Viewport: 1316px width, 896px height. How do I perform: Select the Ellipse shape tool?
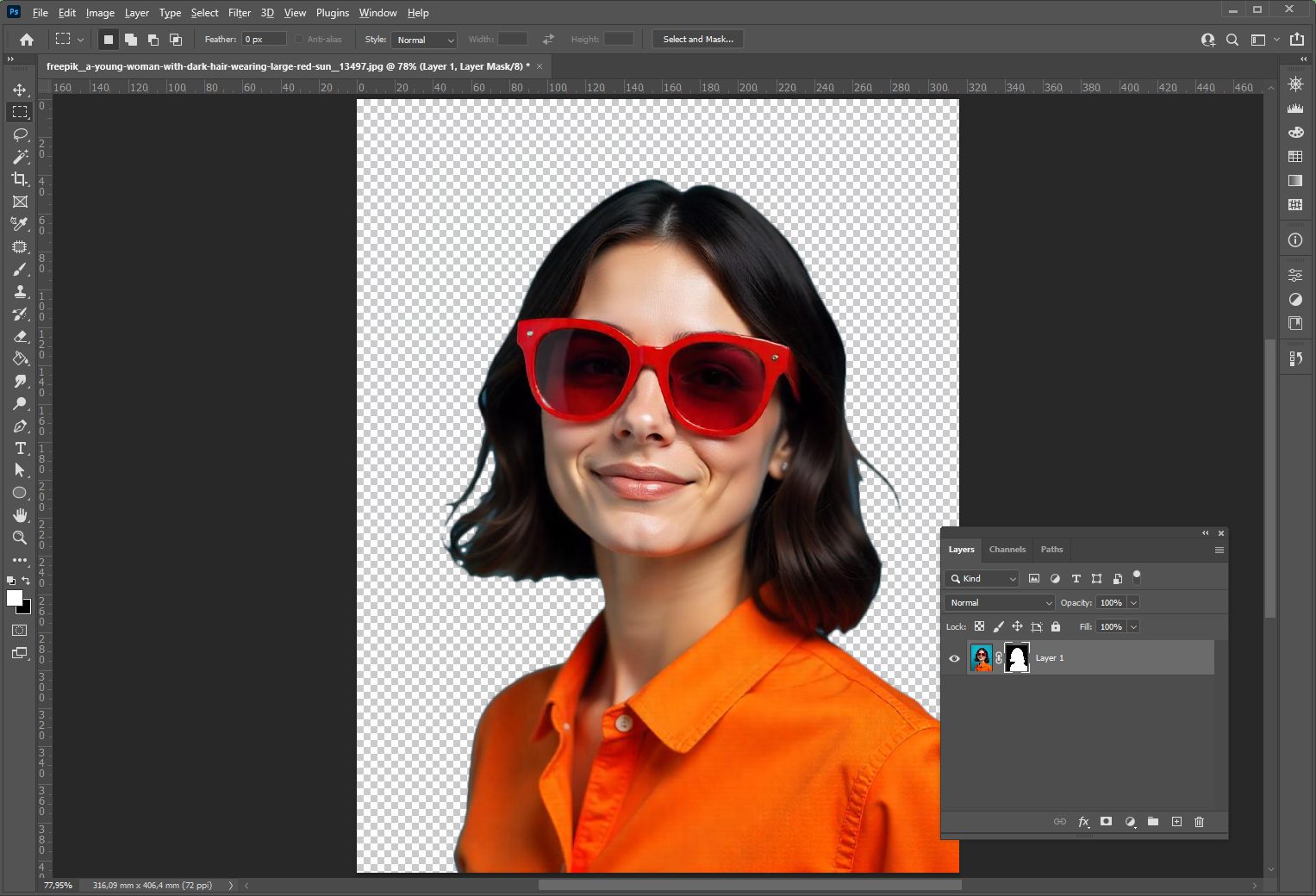[x=20, y=493]
